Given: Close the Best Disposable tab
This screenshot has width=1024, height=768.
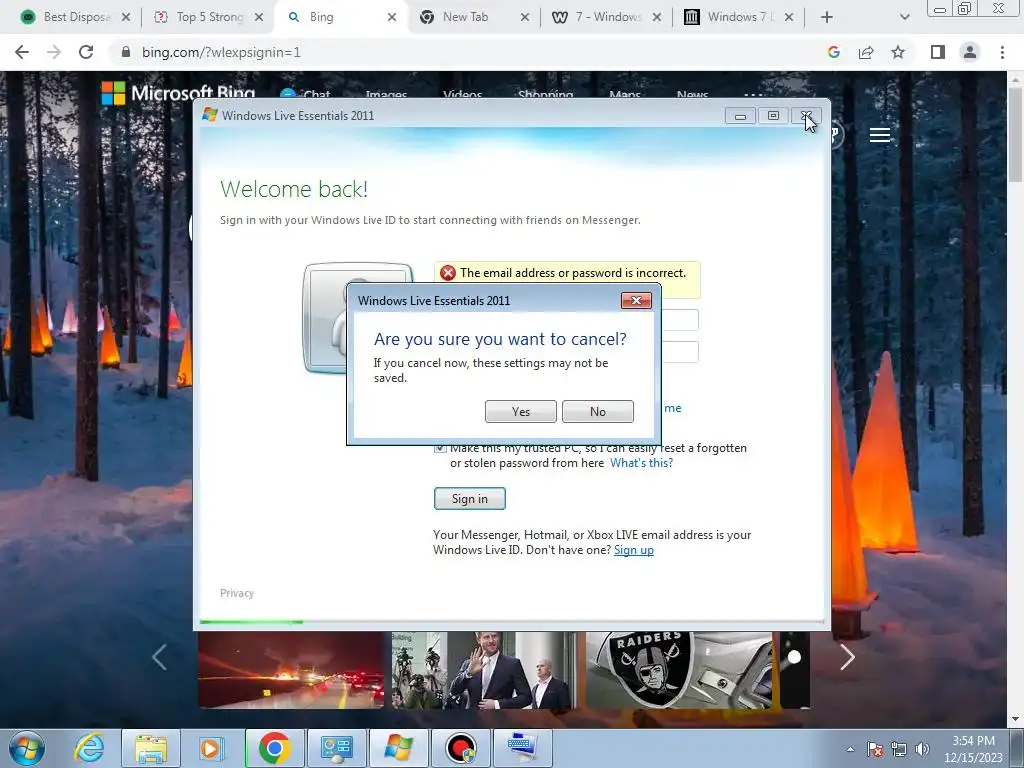Looking at the screenshot, I should coord(126,17).
